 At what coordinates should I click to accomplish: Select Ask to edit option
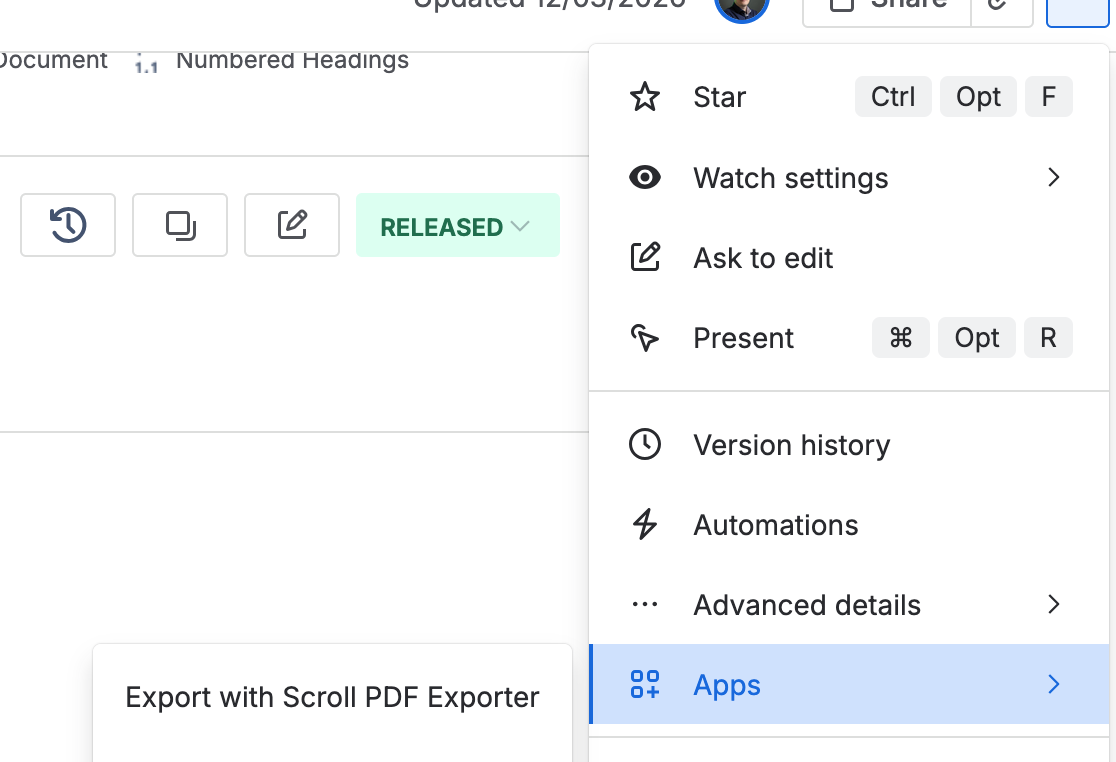[849, 258]
